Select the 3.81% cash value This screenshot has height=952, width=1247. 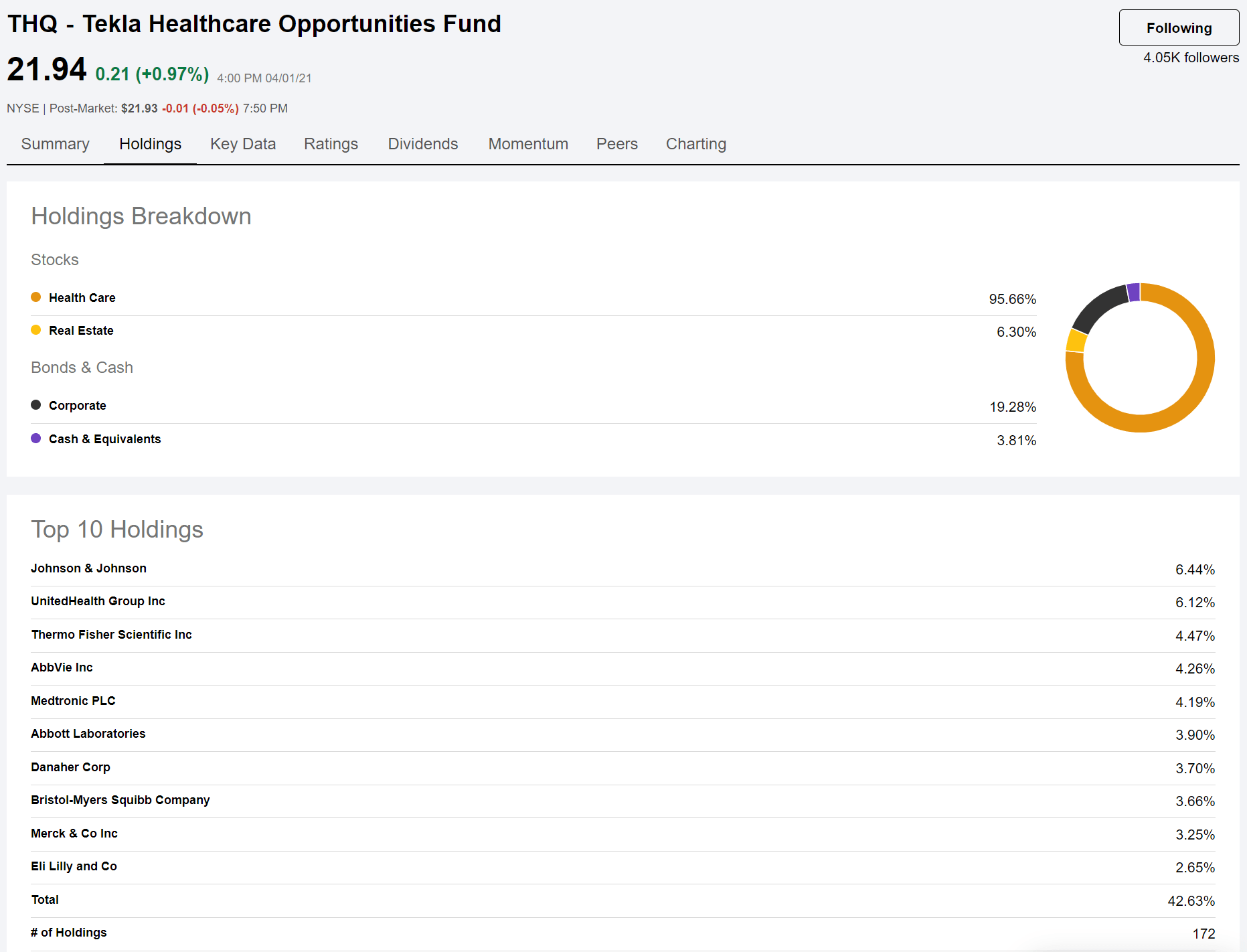(1016, 441)
